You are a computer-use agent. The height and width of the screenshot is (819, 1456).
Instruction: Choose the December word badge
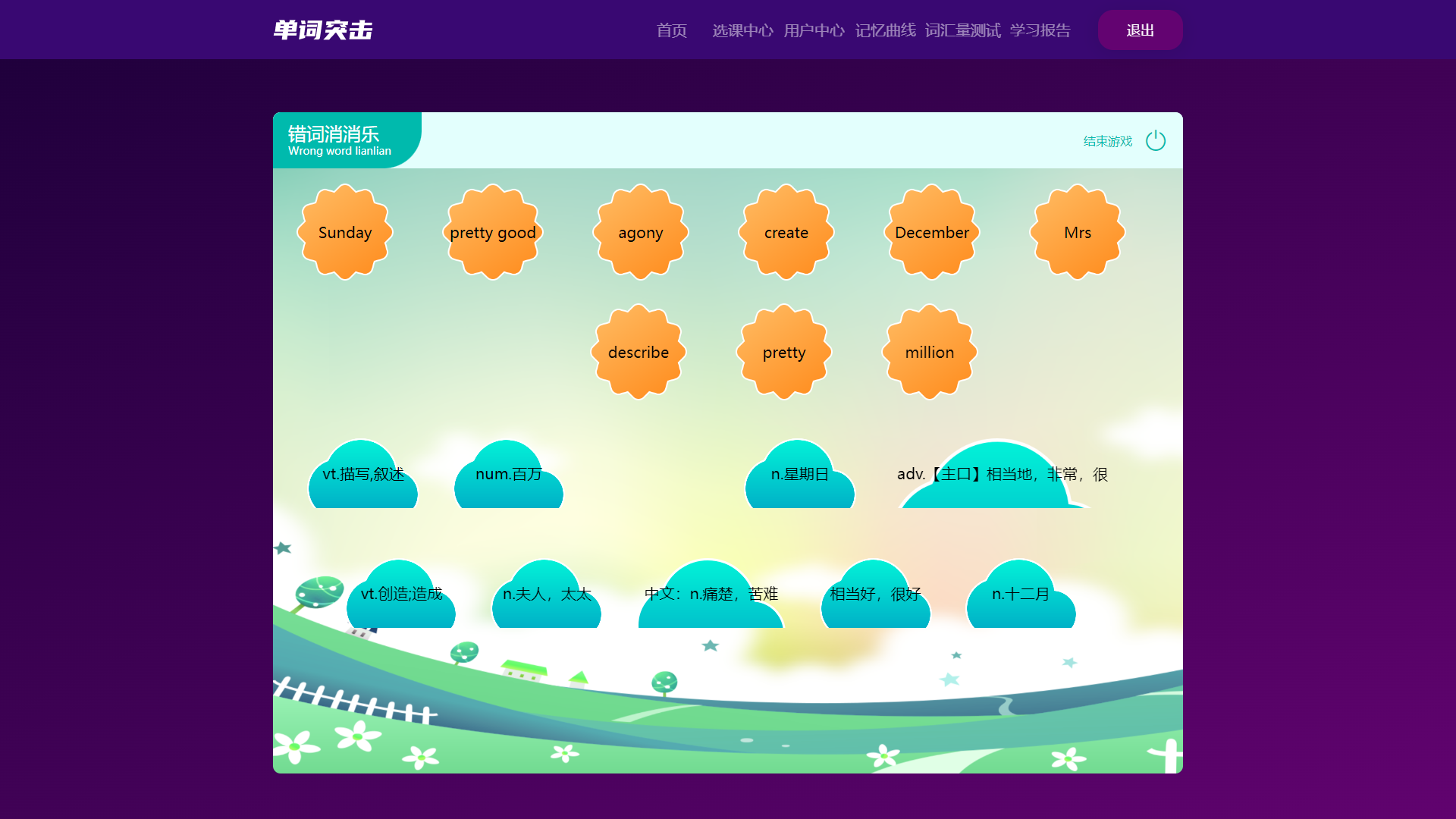click(x=932, y=233)
